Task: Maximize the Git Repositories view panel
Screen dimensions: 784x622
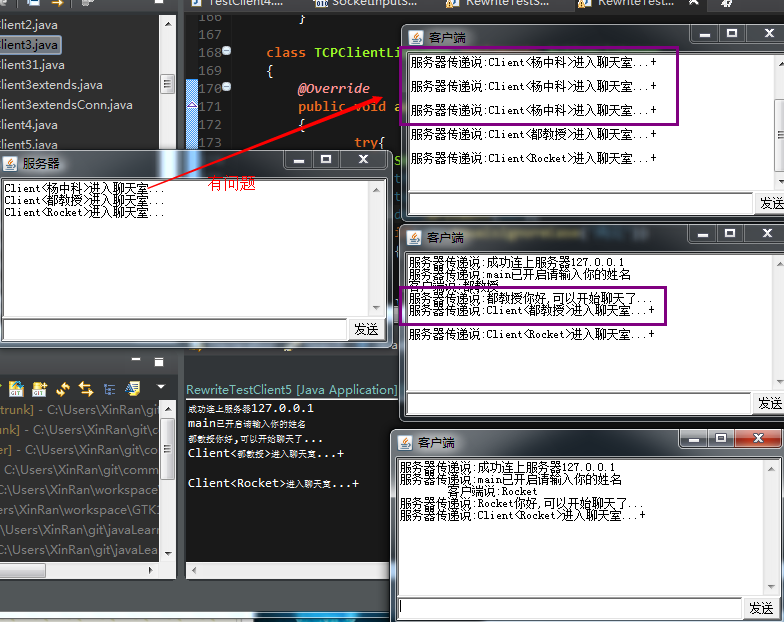Action: click(160, 361)
